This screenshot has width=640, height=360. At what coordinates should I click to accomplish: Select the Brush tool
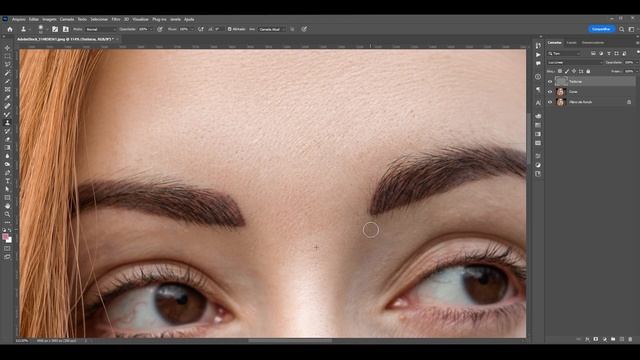coord(7,114)
